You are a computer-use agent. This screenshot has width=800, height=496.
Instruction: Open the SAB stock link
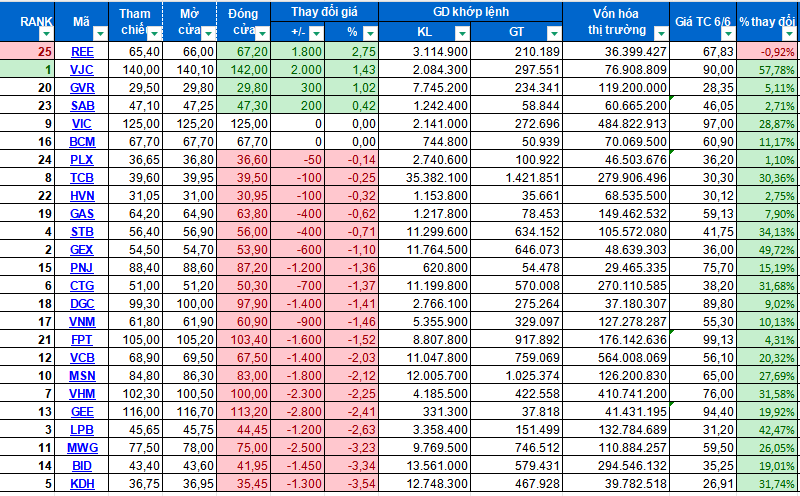point(82,106)
